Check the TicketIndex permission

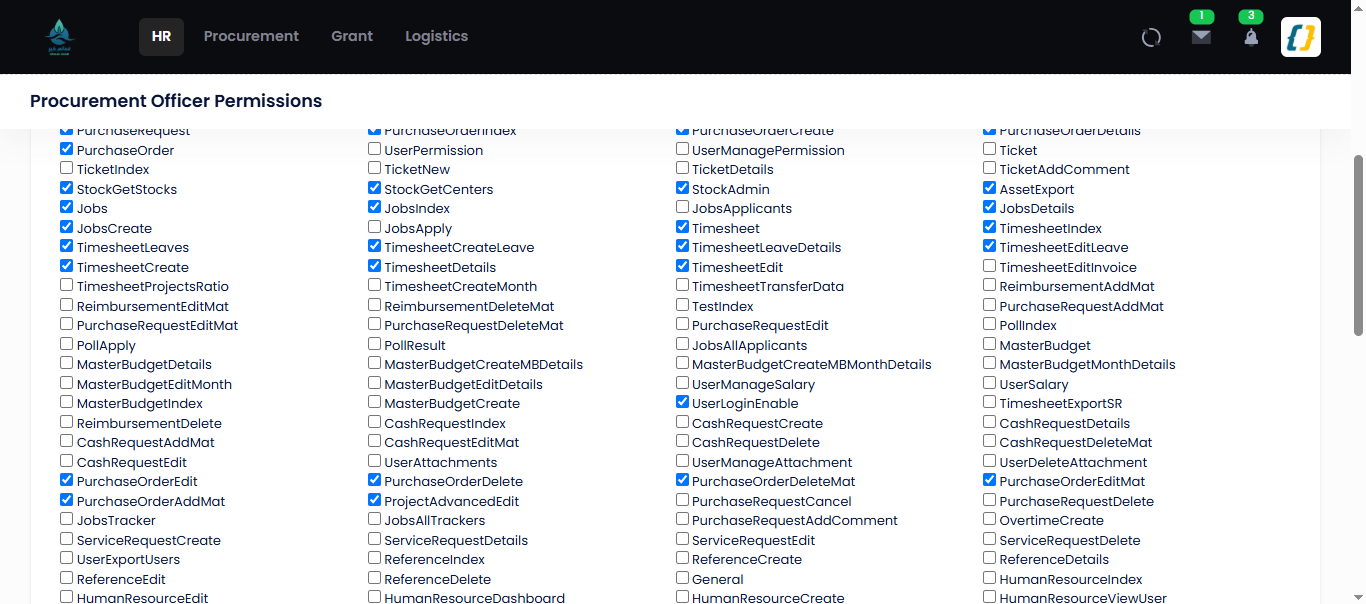click(x=67, y=168)
